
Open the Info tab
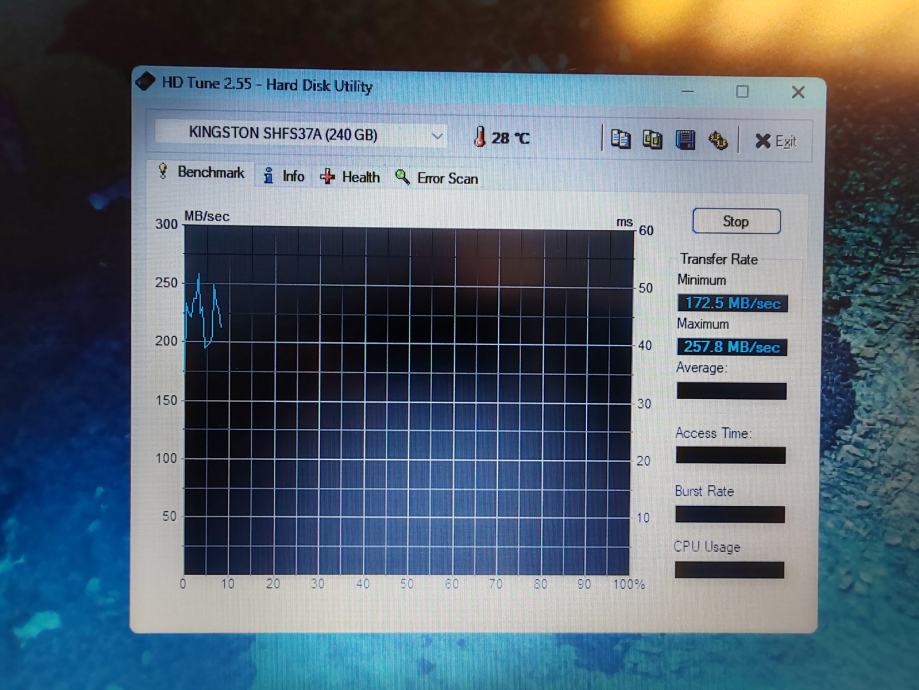284,176
